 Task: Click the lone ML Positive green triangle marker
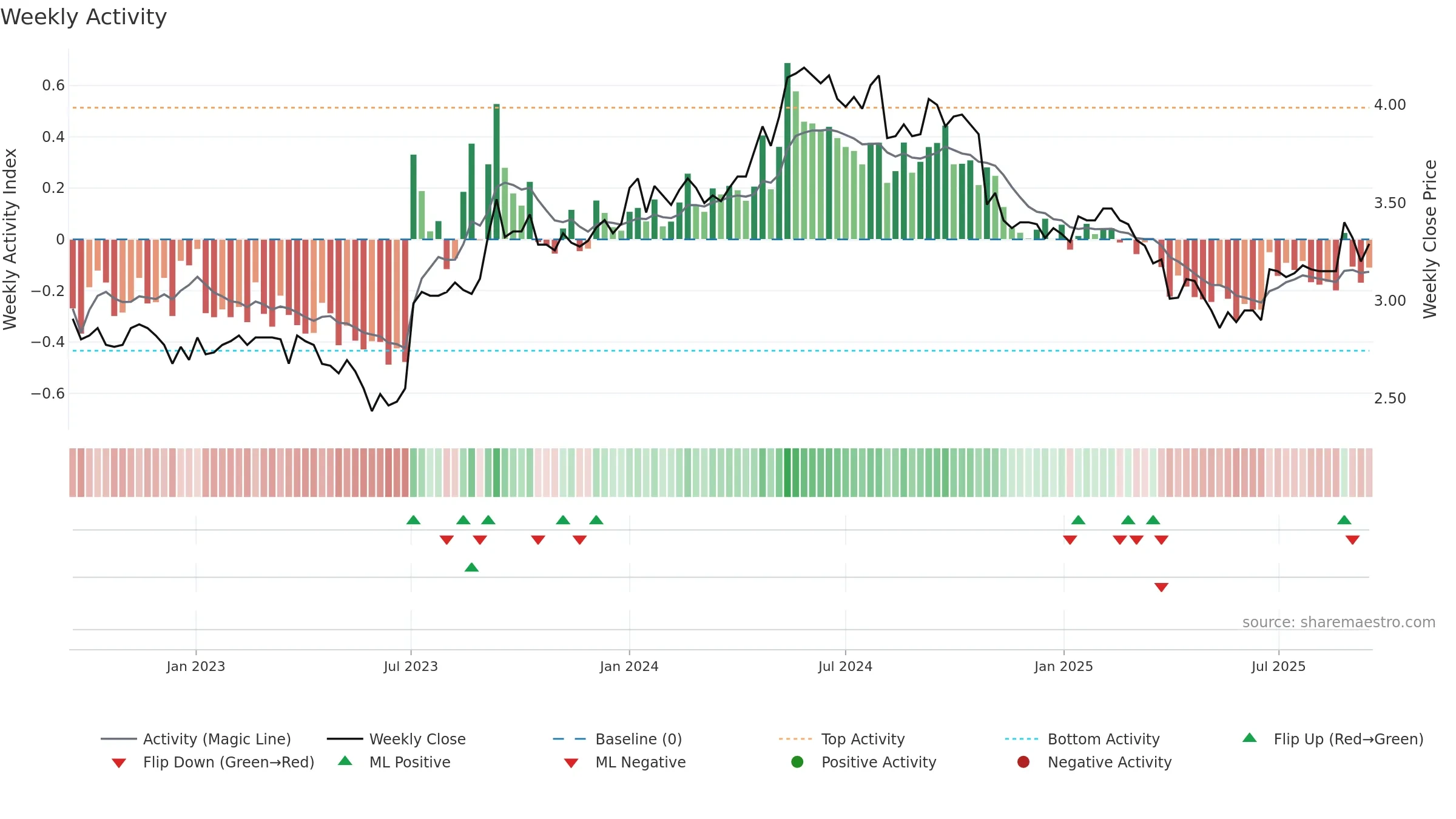coord(471,567)
